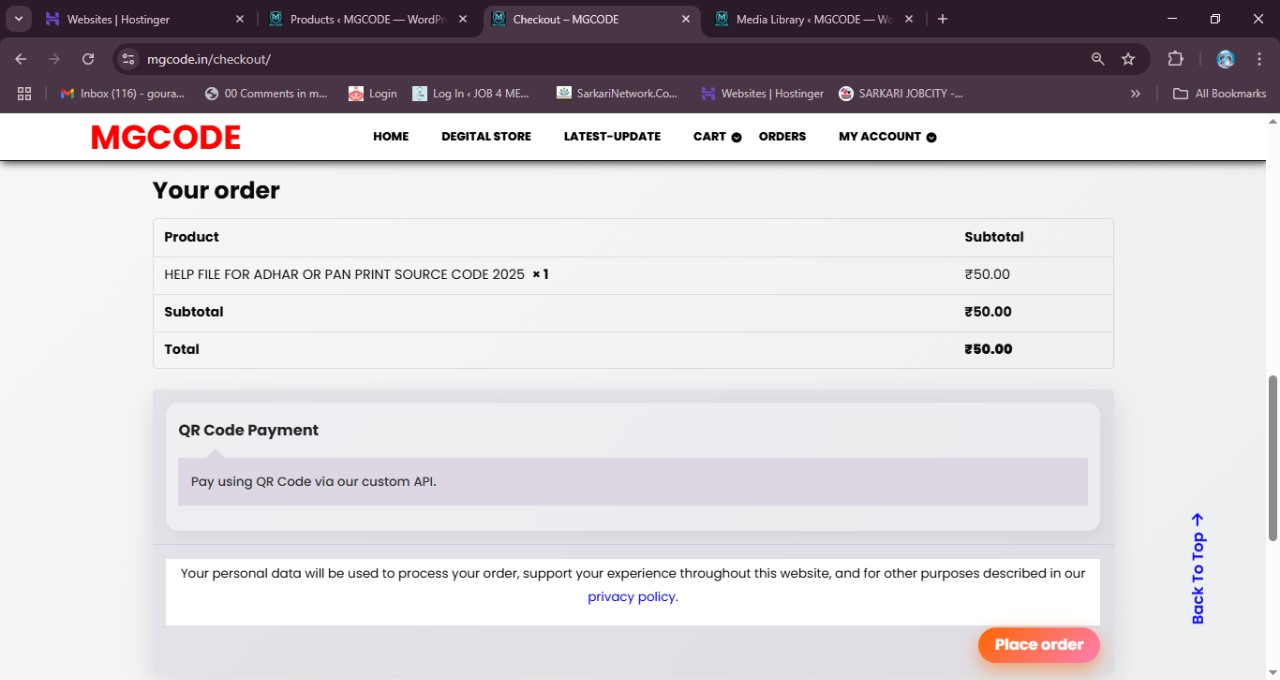This screenshot has width=1280, height=680.
Task: Reload the checkout page
Action: point(88,59)
